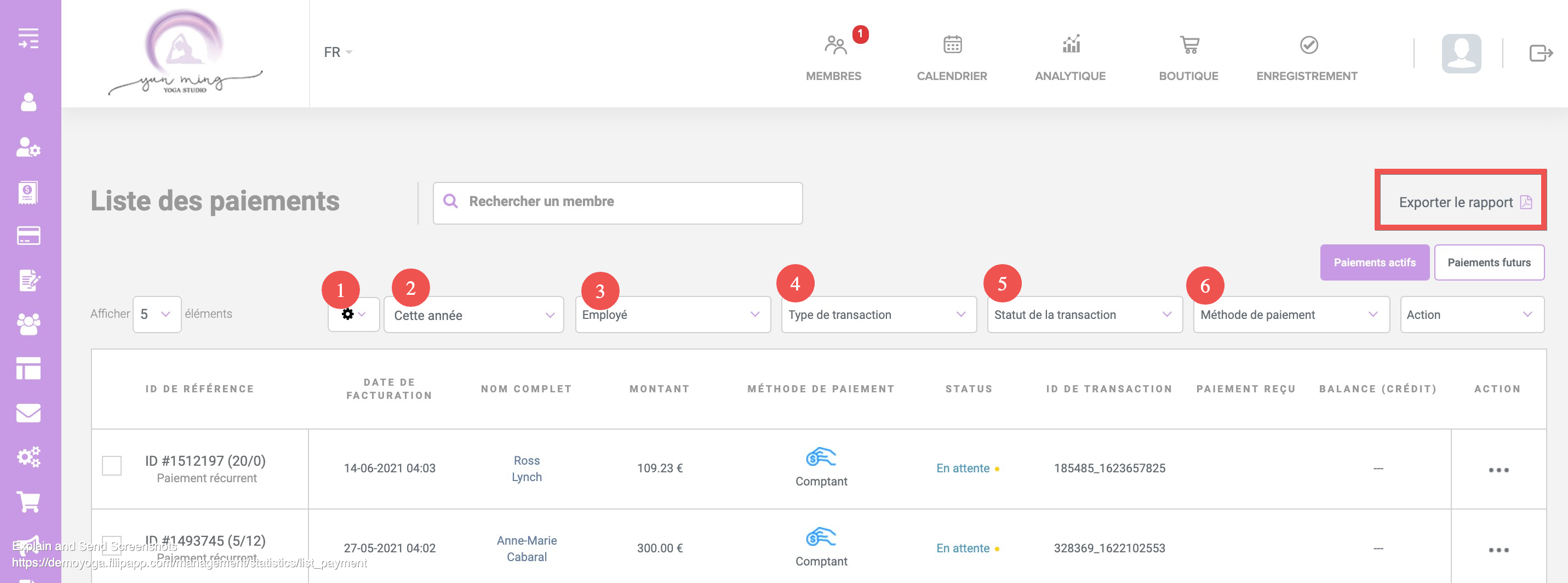Click the gears settings sidebar icon

pos(28,457)
